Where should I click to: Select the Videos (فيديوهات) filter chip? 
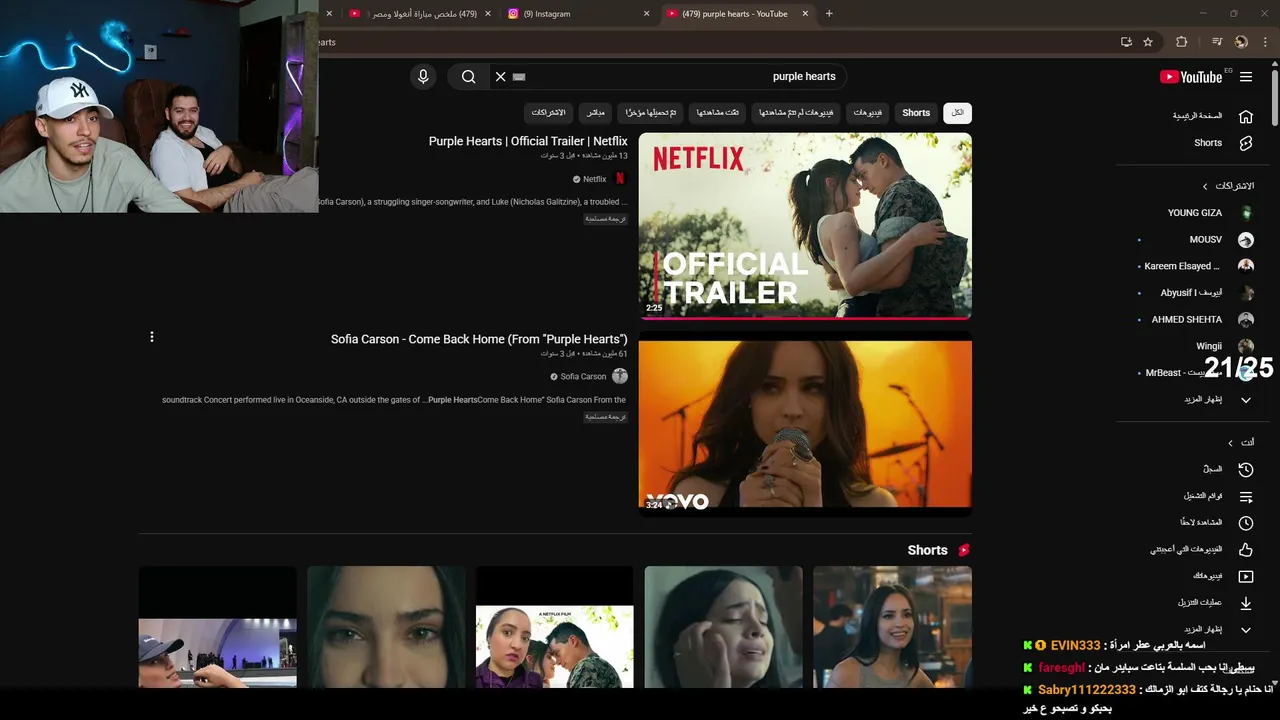(868, 113)
